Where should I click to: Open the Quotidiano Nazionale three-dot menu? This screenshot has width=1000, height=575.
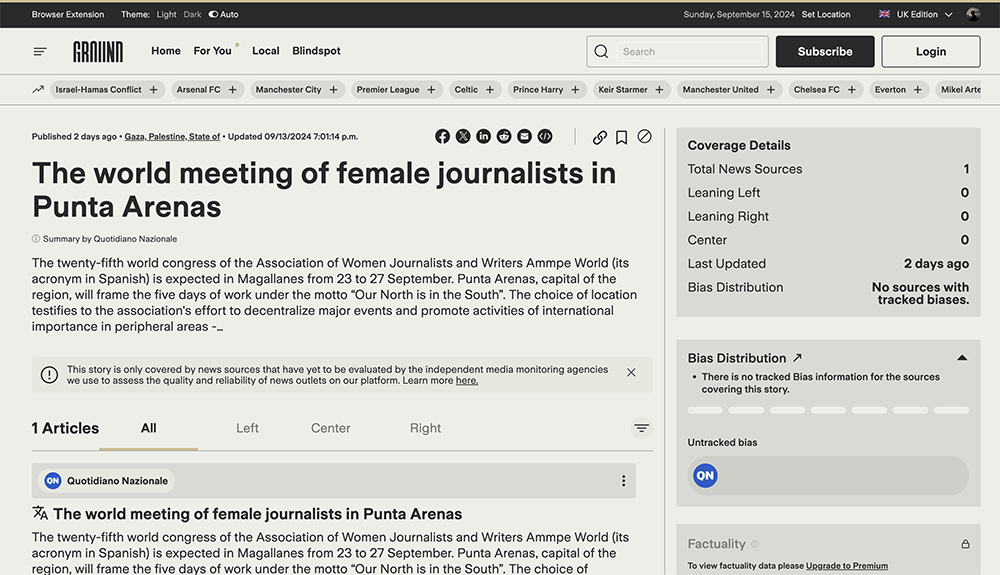coord(624,481)
